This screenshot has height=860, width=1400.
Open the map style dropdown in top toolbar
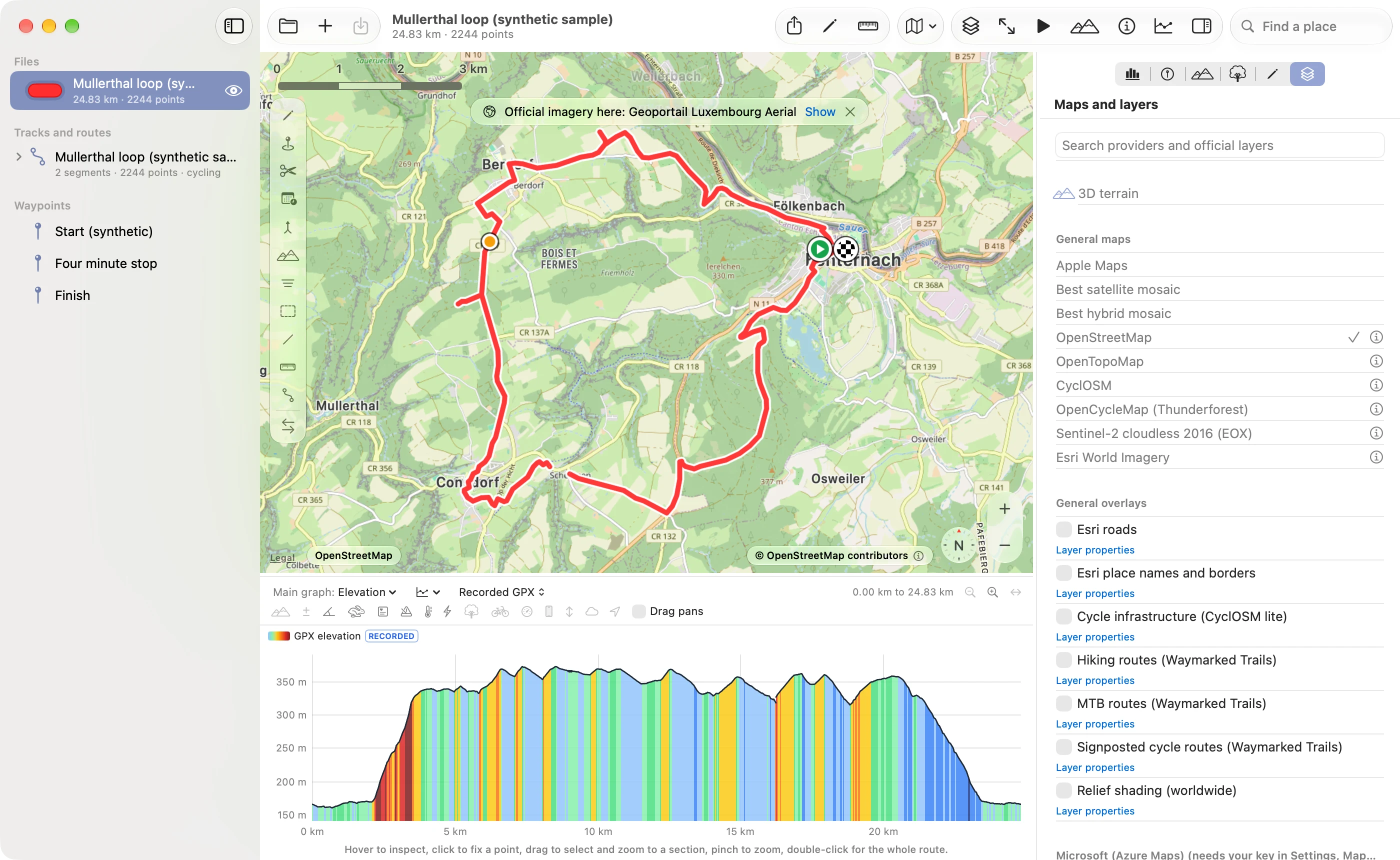pyautogui.click(x=920, y=26)
